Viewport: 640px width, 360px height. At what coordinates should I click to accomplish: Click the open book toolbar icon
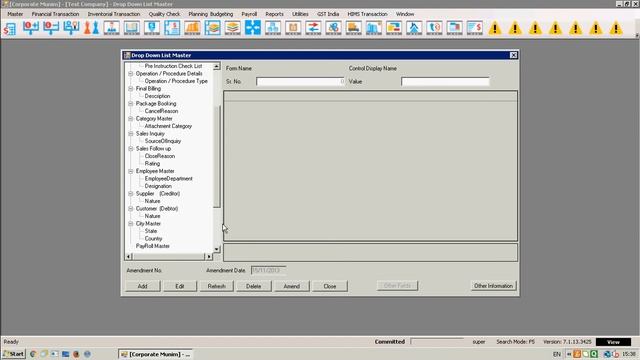click(132, 28)
